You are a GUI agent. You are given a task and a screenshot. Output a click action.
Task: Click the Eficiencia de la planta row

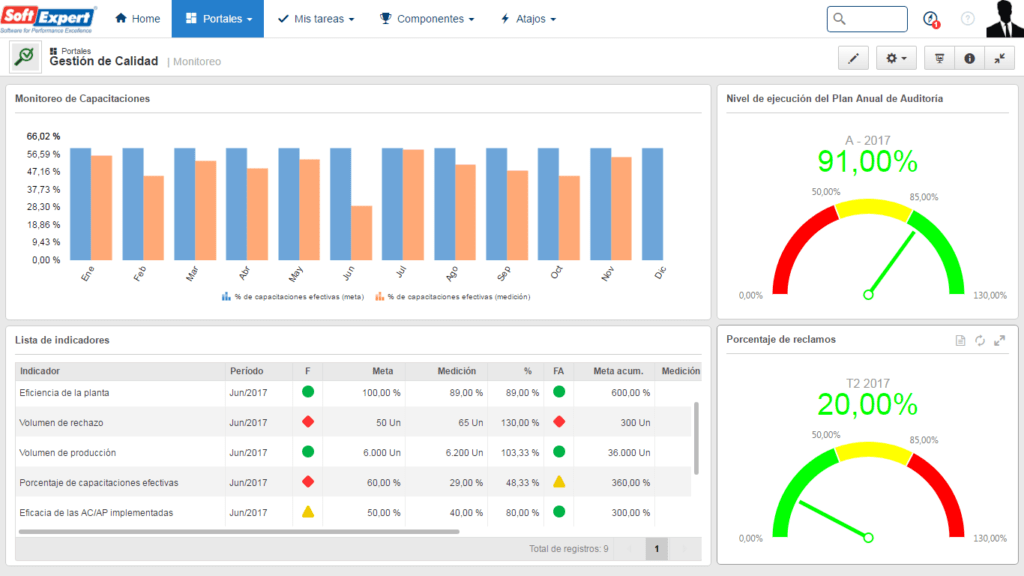point(353,392)
